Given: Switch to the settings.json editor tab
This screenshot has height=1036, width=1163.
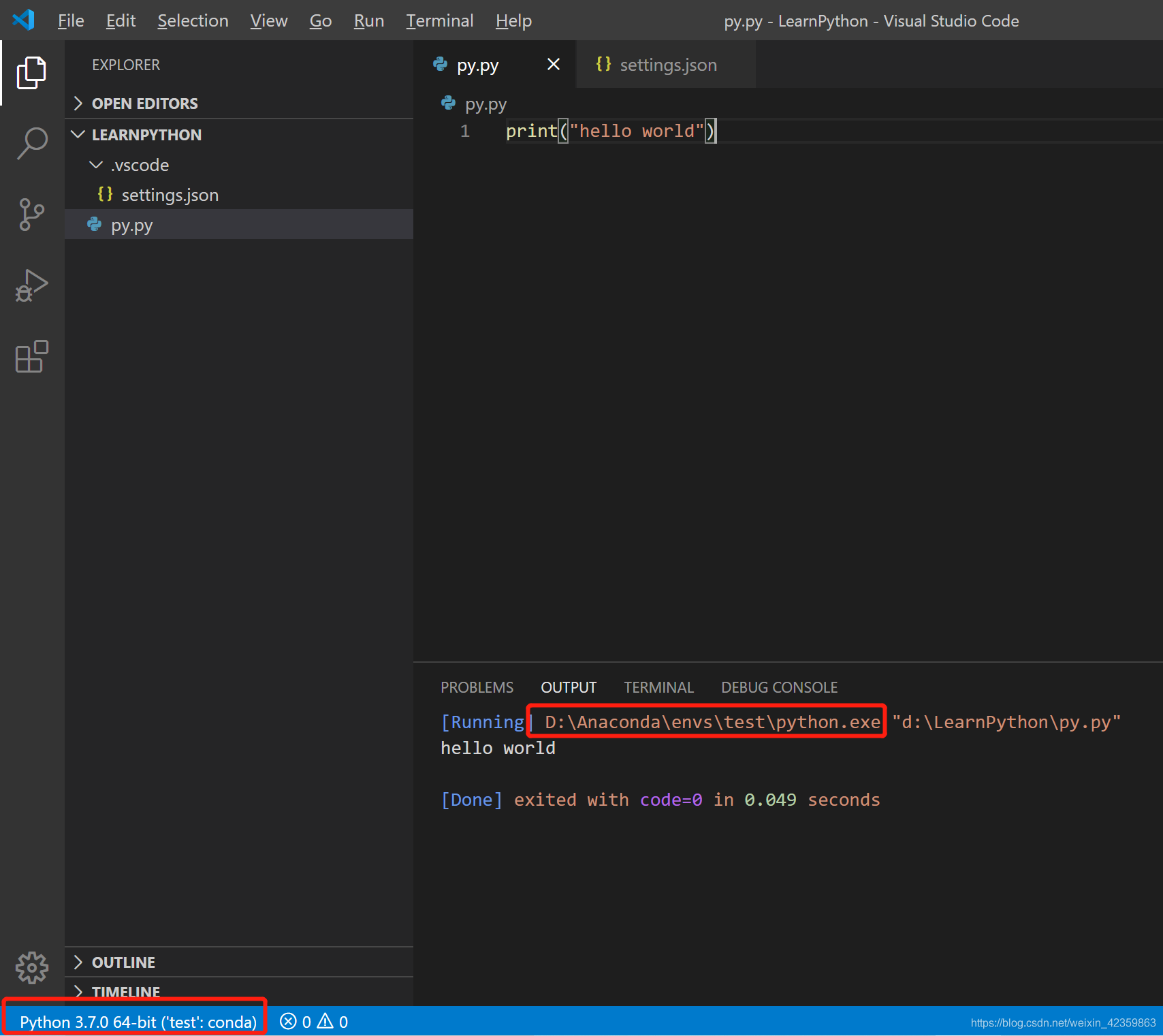Looking at the screenshot, I should point(667,65).
